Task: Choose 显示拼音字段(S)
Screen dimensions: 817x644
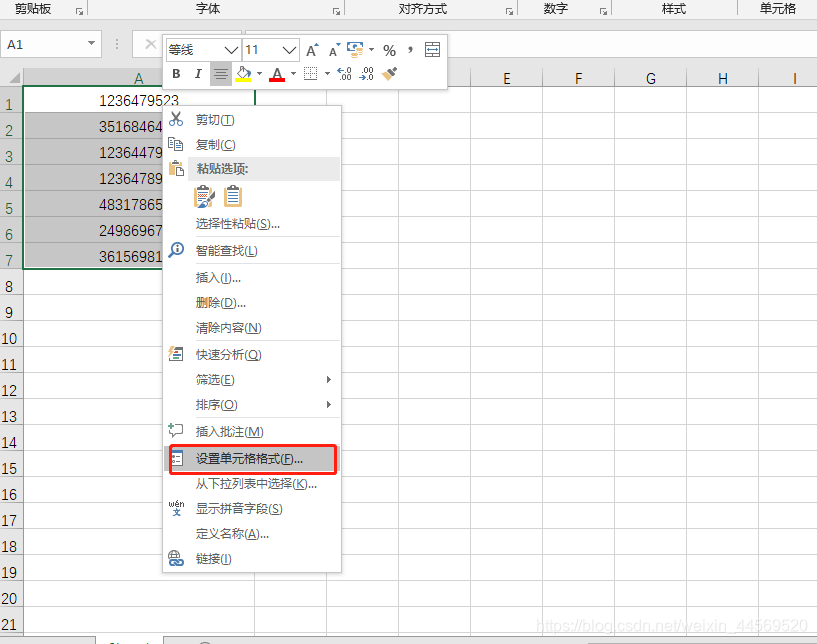Action: 252,509
